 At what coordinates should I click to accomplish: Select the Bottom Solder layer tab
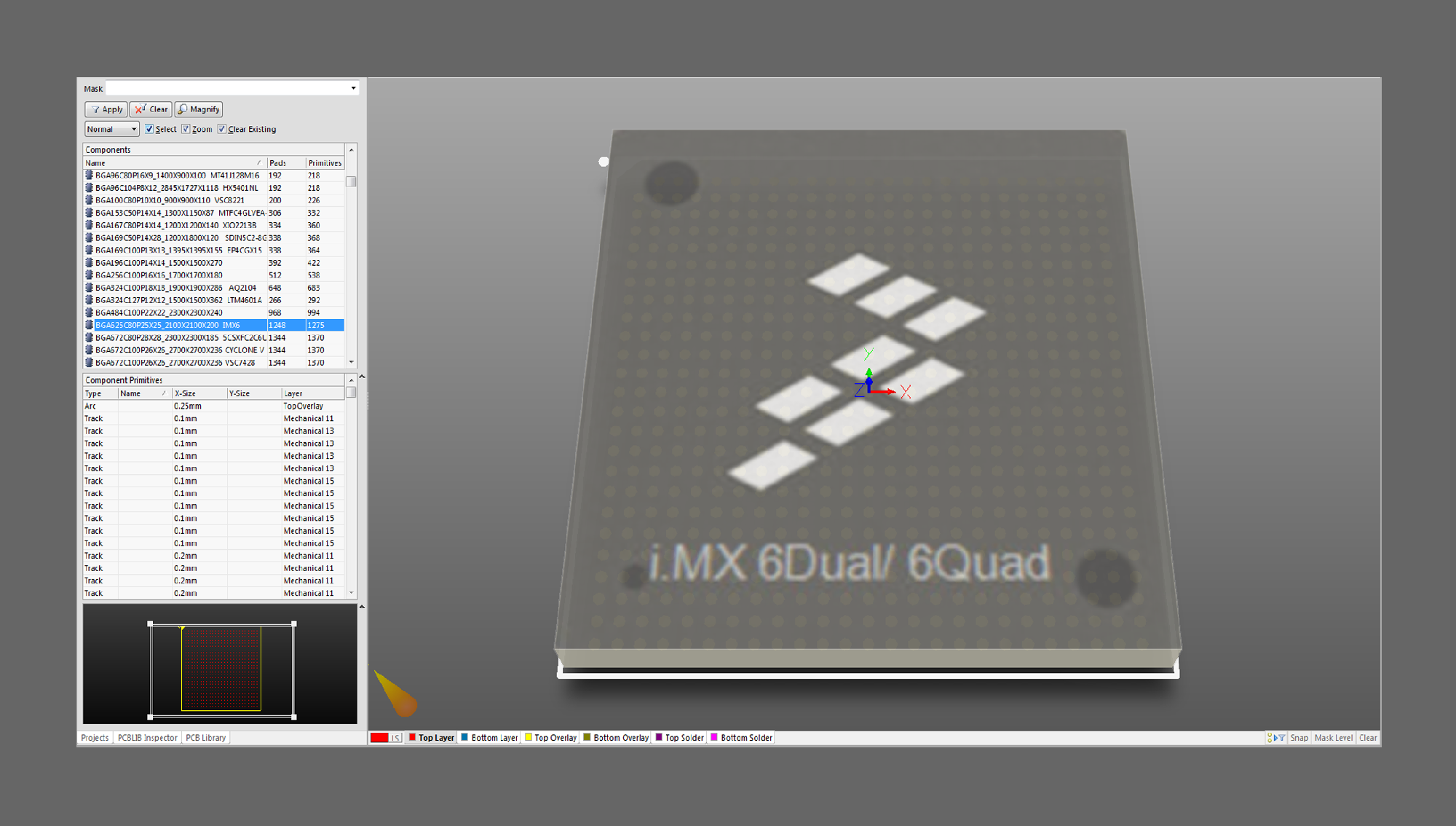(x=741, y=738)
